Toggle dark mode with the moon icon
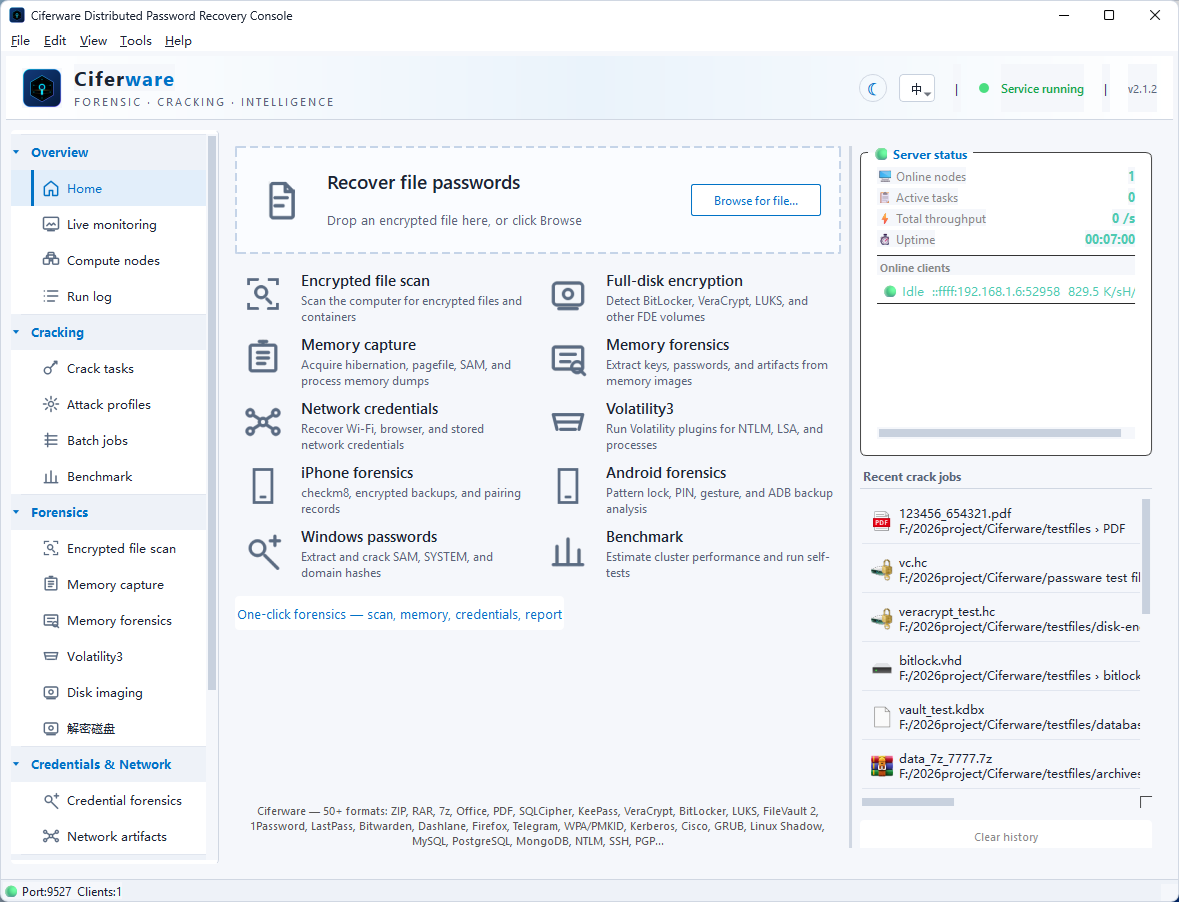The height and width of the screenshot is (902, 1179). point(873,89)
